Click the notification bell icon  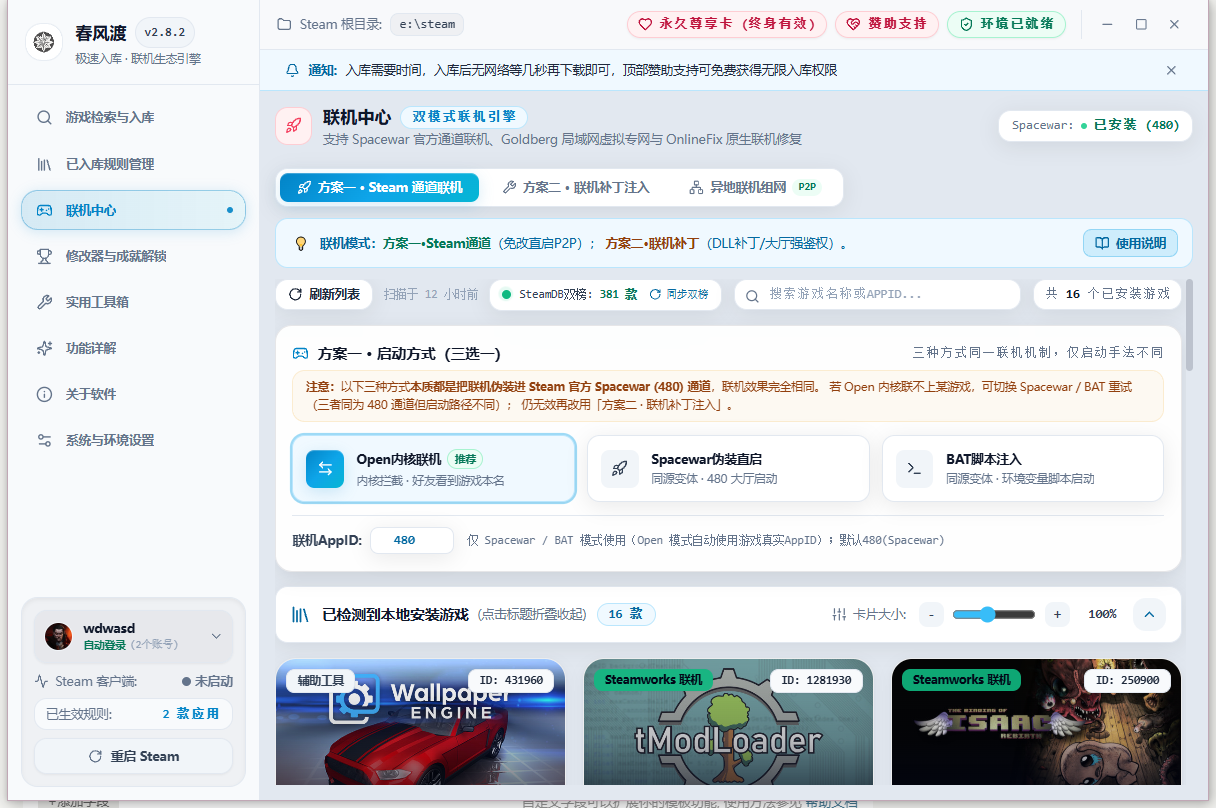pos(293,70)
